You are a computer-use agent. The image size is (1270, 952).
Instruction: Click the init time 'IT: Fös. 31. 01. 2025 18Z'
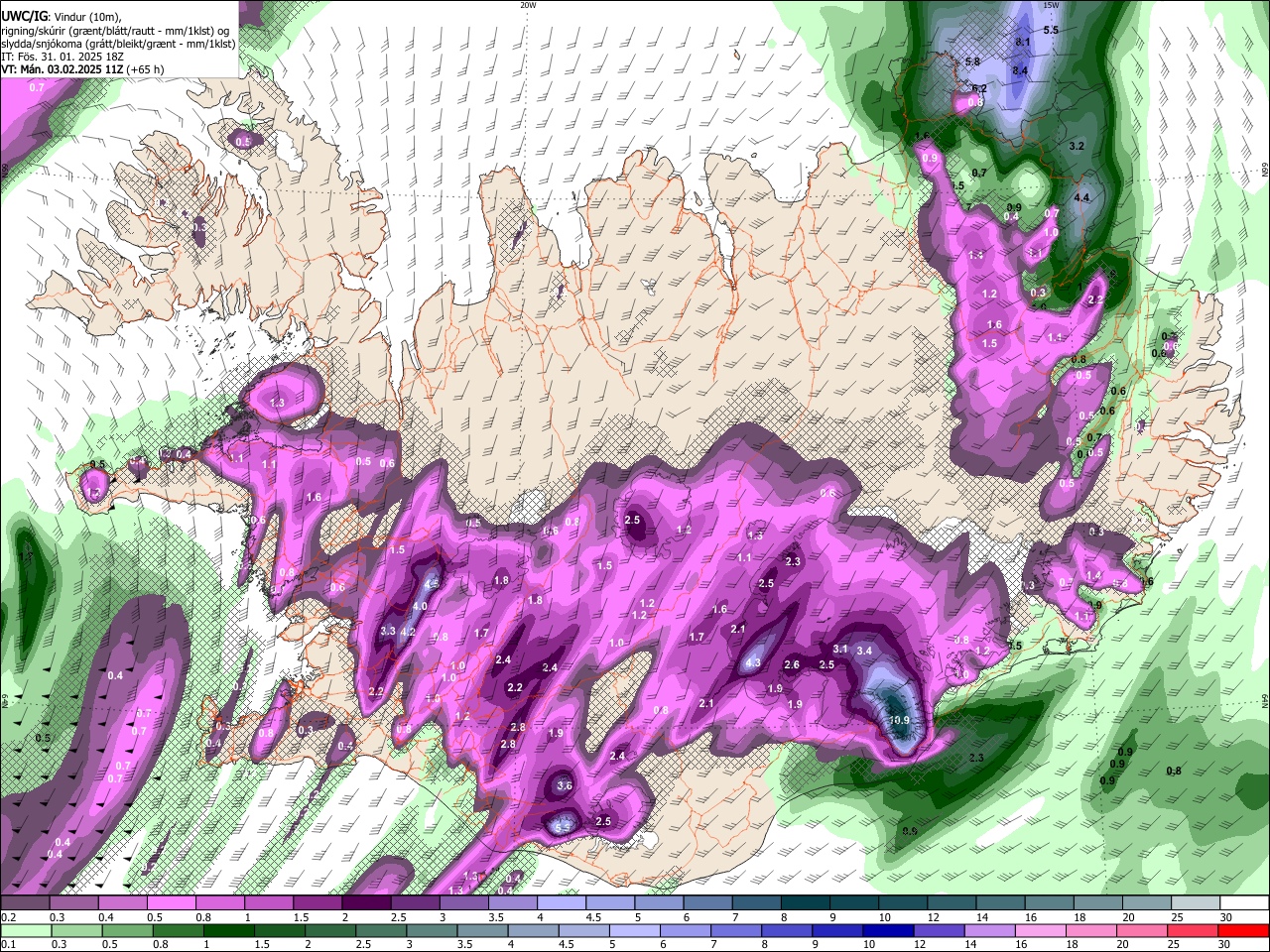coord(63,57)
